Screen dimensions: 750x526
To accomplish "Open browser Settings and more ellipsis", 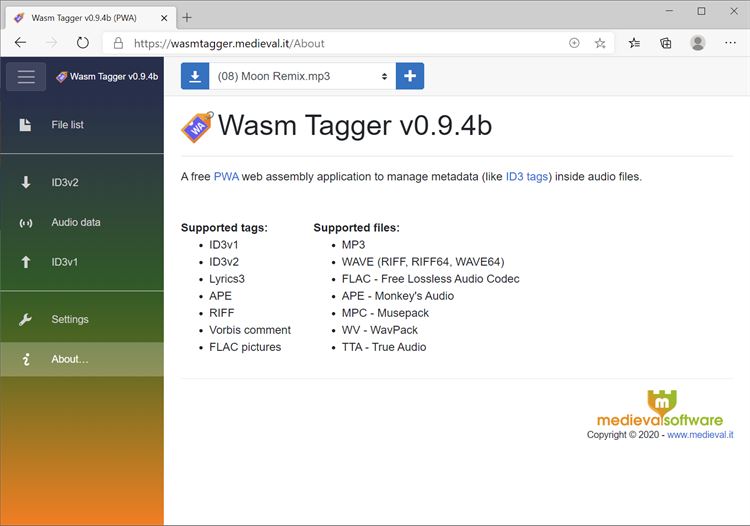I will click(x=730, y=43).
